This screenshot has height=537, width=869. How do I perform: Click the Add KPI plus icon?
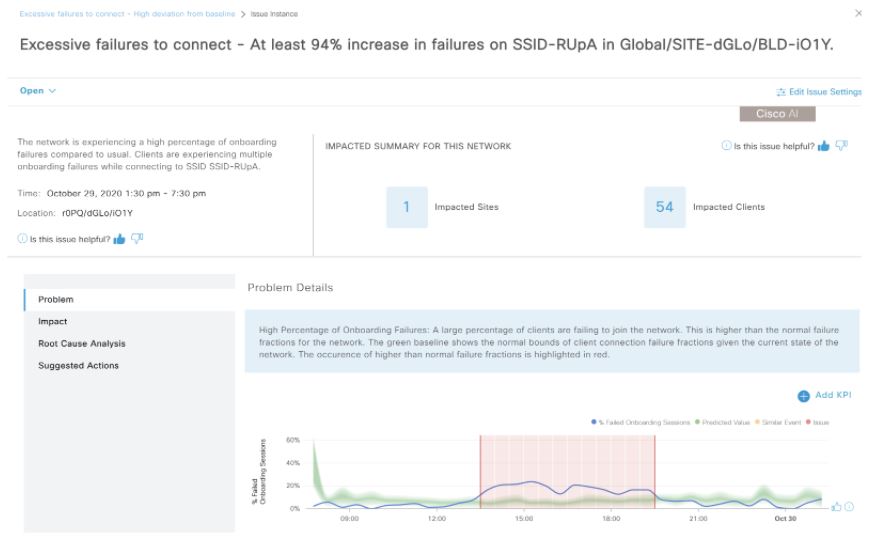(x=803, y=395)
